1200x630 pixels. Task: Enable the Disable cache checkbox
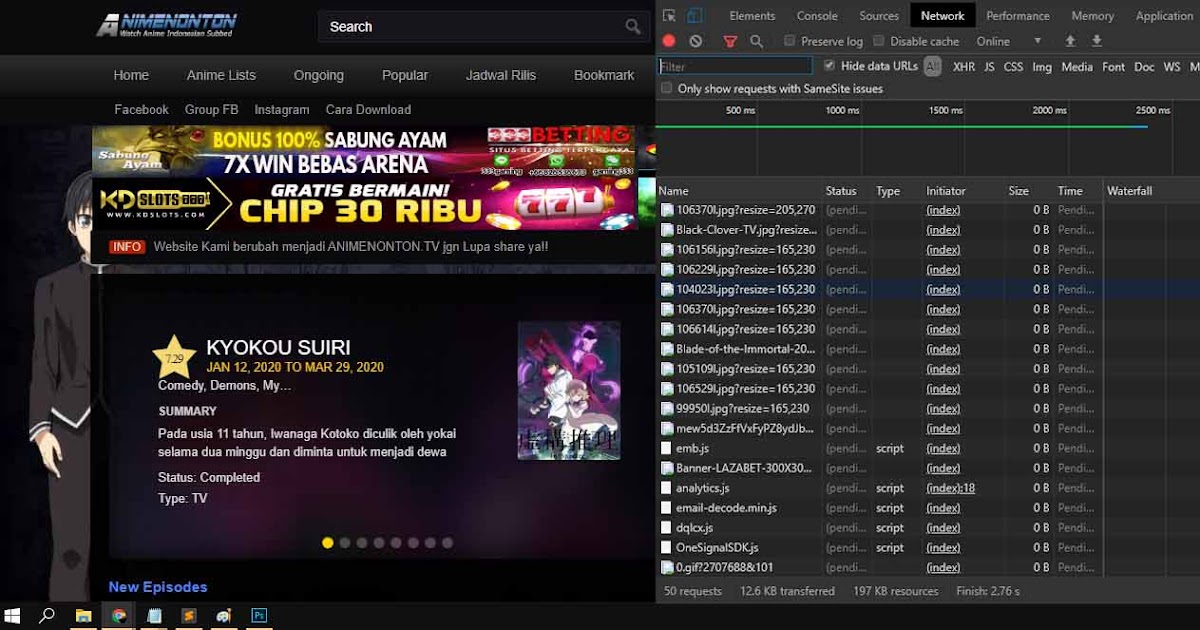coord(879,41)
